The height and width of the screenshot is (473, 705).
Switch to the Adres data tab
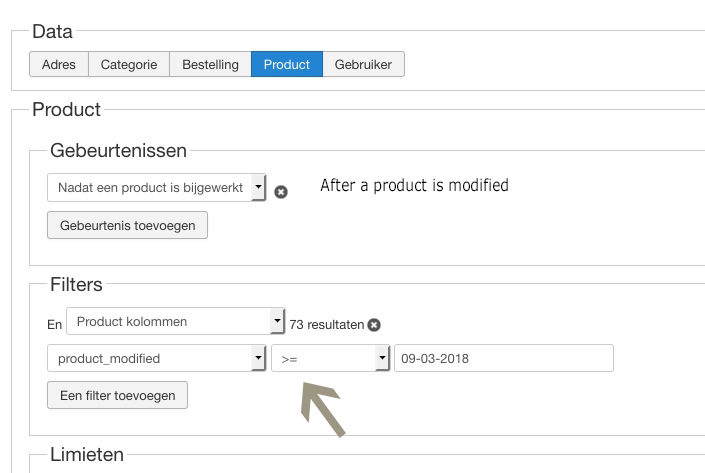[x=59, y=65]
